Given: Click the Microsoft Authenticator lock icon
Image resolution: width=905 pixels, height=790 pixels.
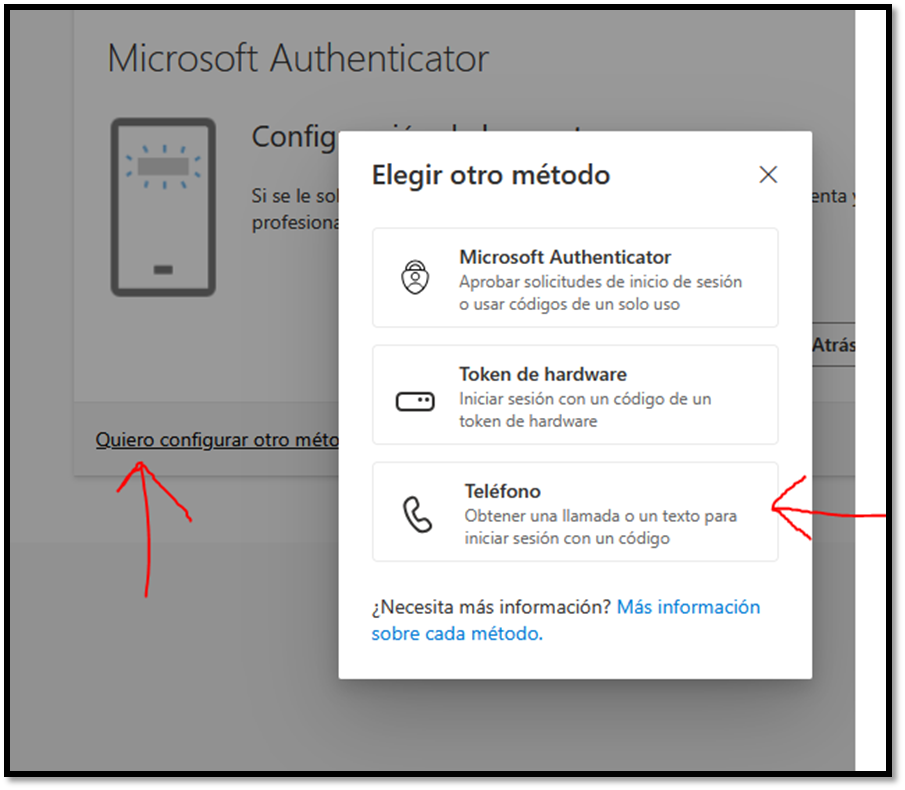Looking at the screenshot, I should [x=415, y=277].
